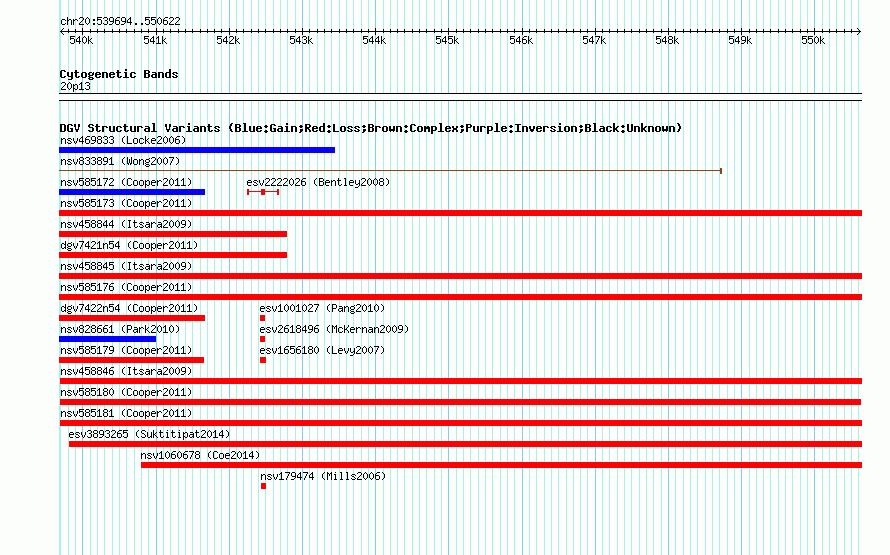The width and height of the screenshot is (890, 555).
Task: Click the red loss bar of nsv458845
Action: (x=460, y=276)
